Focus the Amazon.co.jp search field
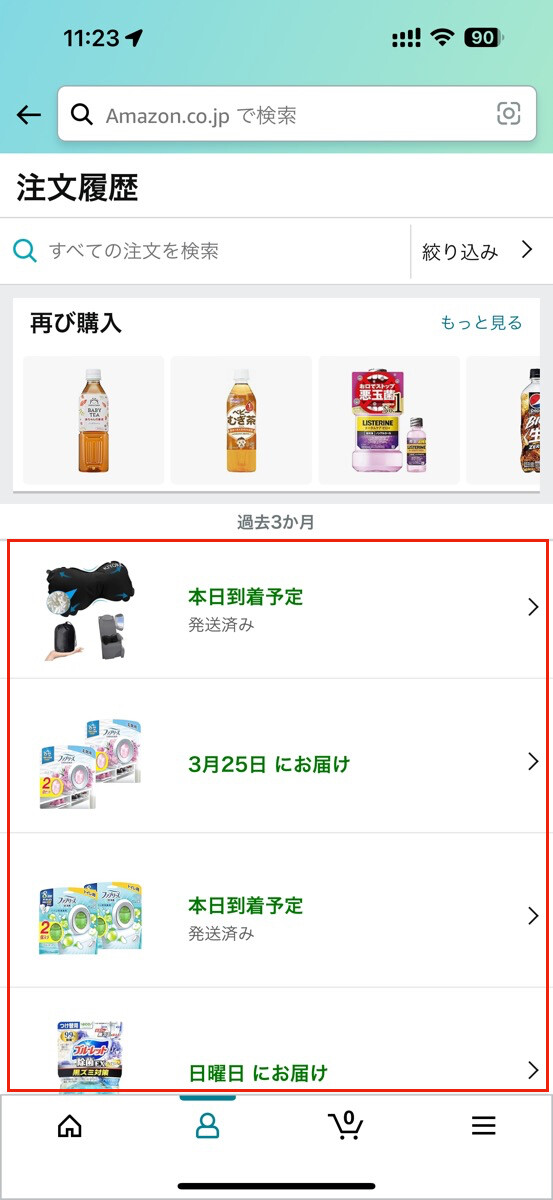This screenshot has width=553, height=1200. 297,116
